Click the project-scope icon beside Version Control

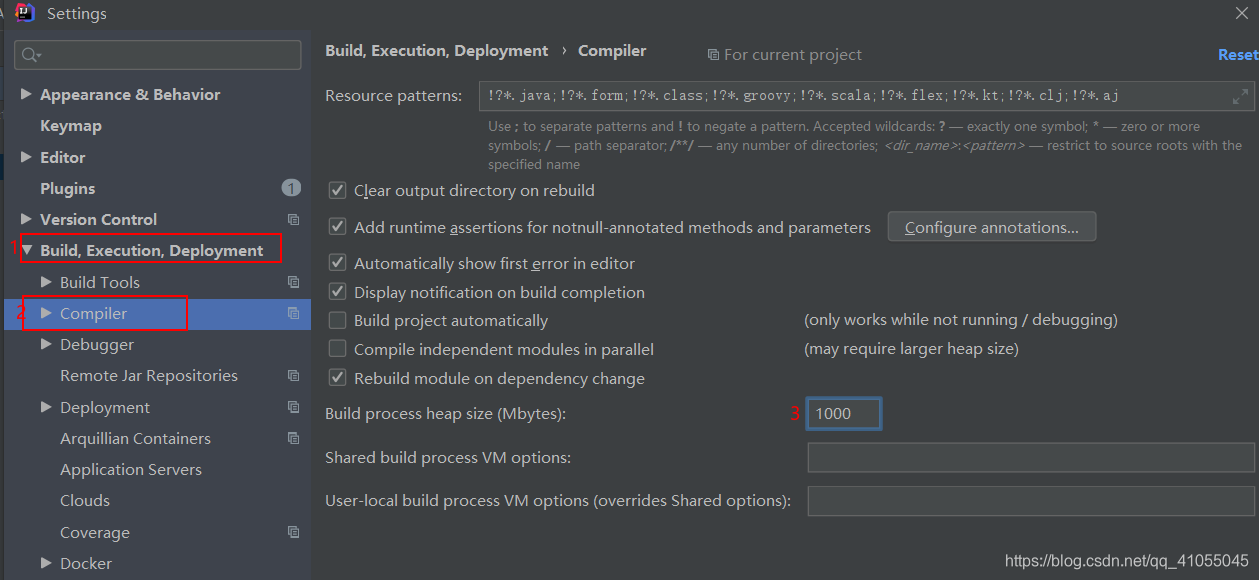(293, 220)
